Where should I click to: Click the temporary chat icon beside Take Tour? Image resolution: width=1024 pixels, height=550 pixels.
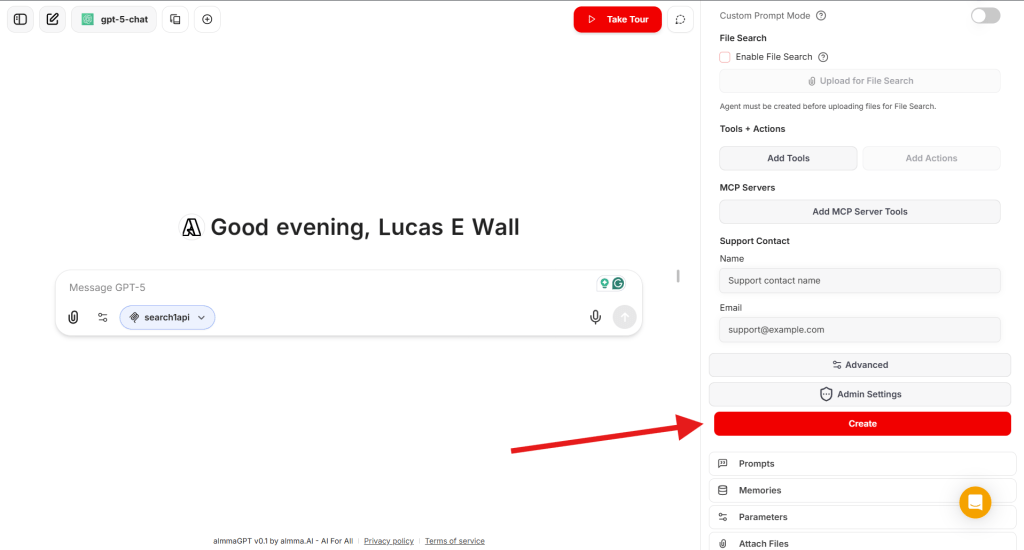click(x=681, y=19)
